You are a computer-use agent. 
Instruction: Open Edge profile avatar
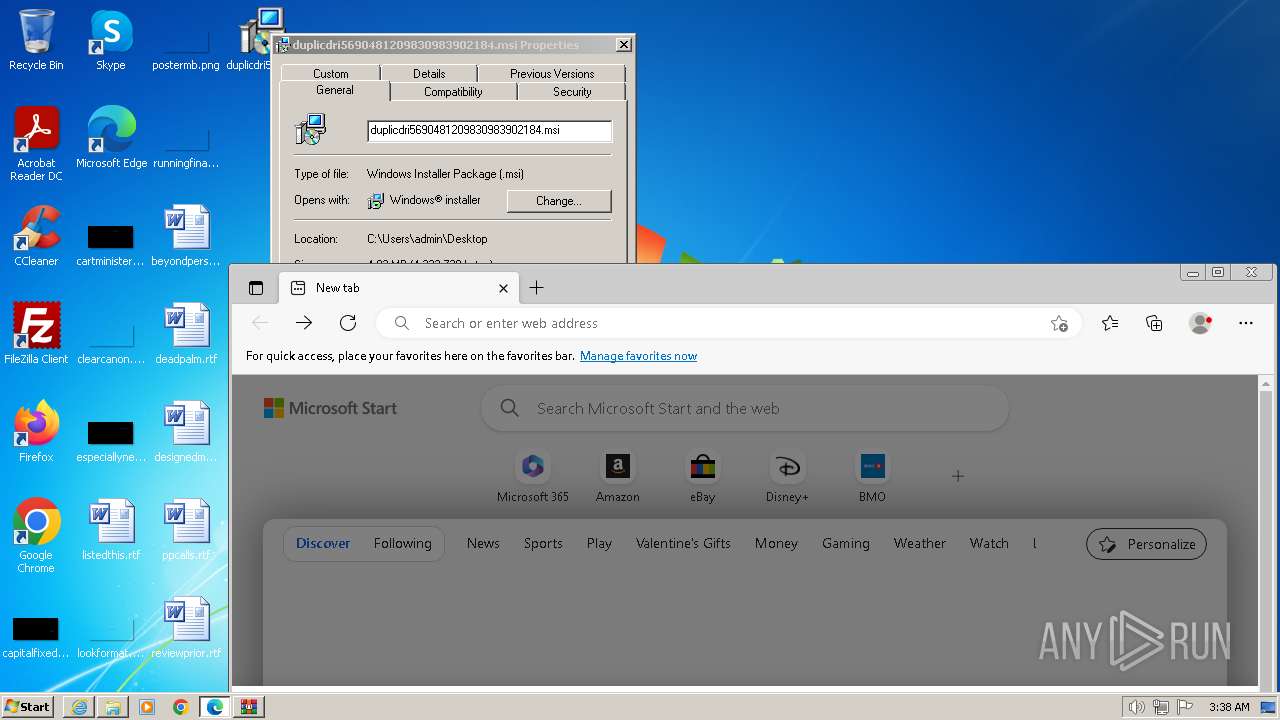pos(1200,323)
